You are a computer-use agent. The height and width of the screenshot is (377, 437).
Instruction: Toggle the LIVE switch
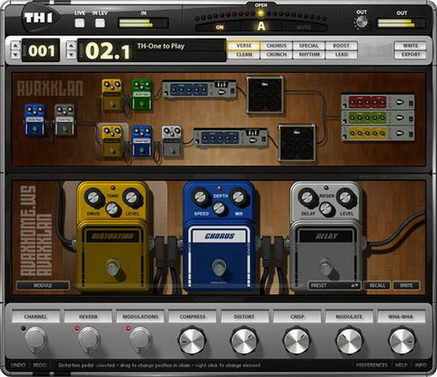pos(79,23)
